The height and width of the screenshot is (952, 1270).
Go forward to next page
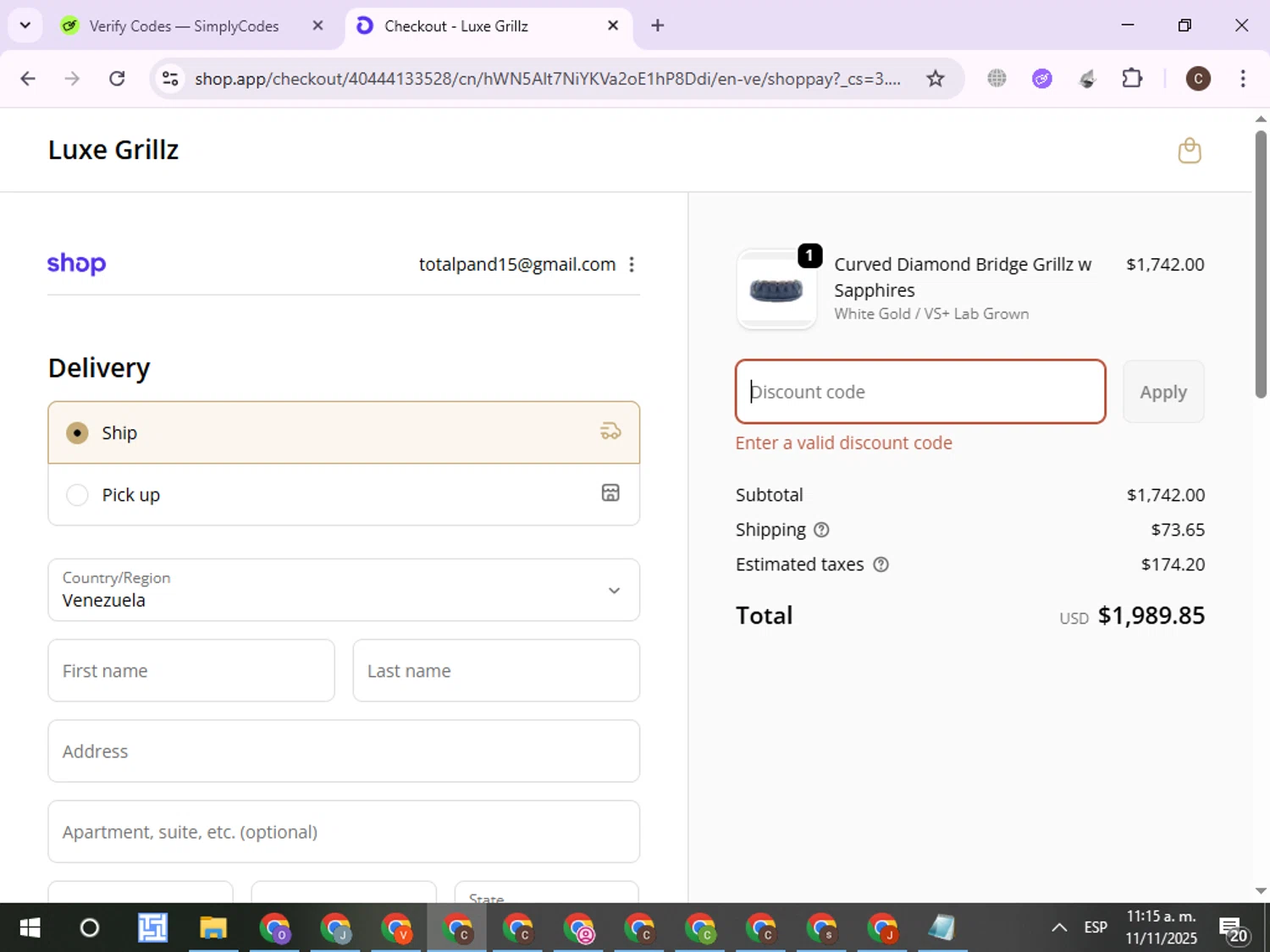72,79
